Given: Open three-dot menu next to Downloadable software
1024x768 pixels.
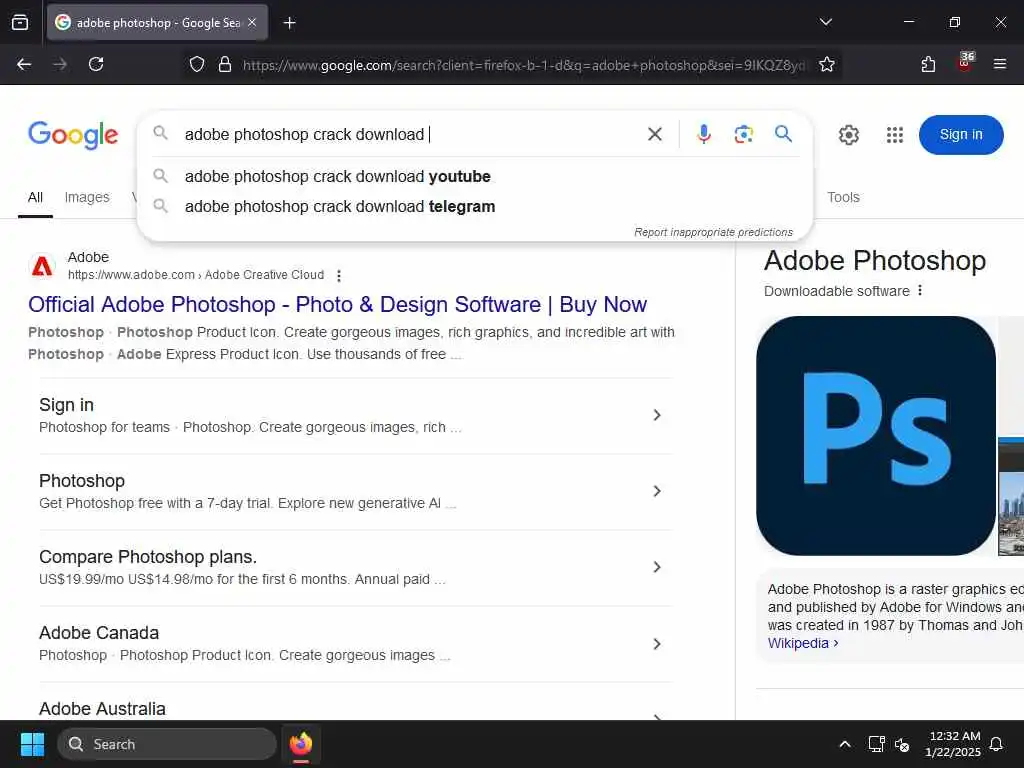Looking at the screenshot, I should point(920,291).
